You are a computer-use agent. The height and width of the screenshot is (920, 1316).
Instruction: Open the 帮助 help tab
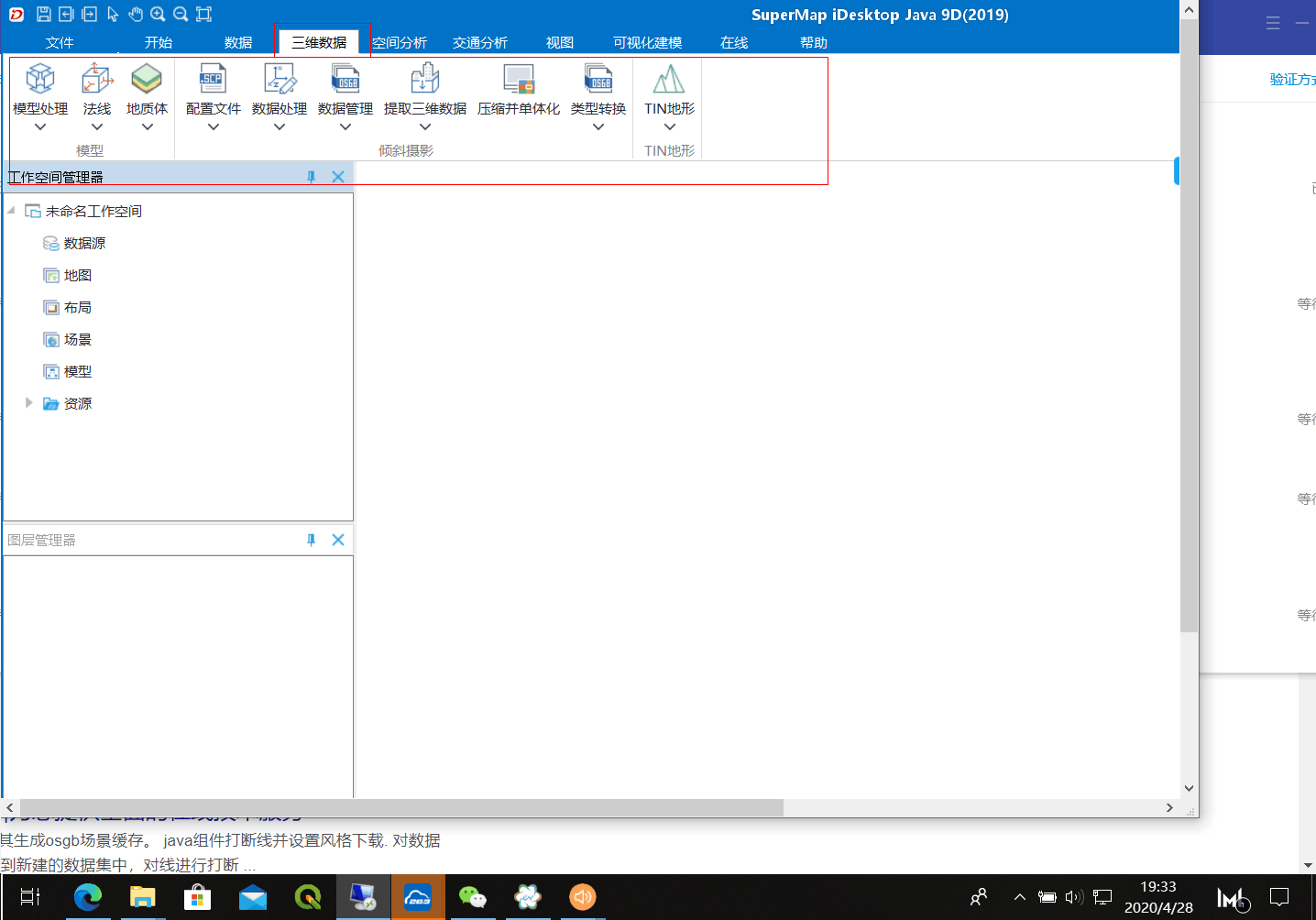[x=814, y=43]
